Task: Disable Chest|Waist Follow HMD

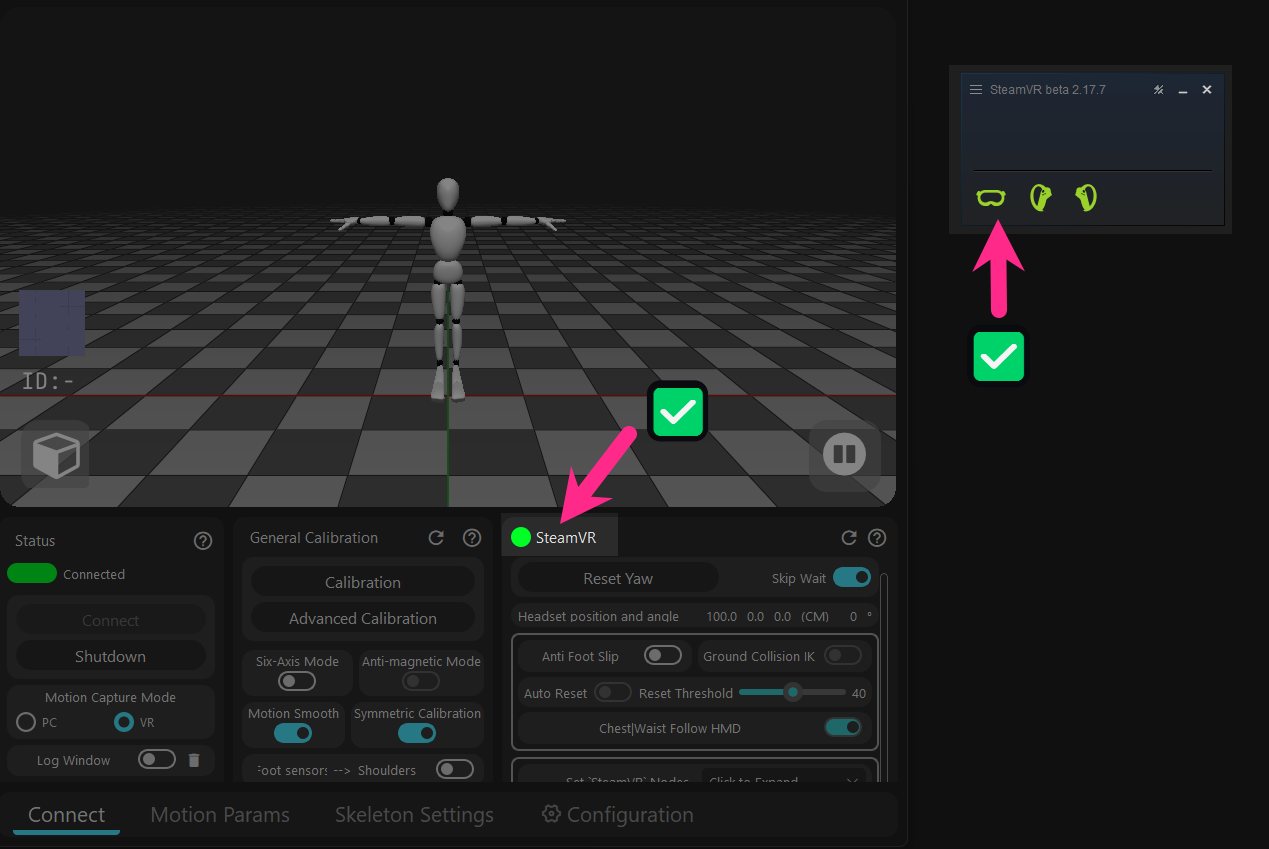Action: point(843,727)
